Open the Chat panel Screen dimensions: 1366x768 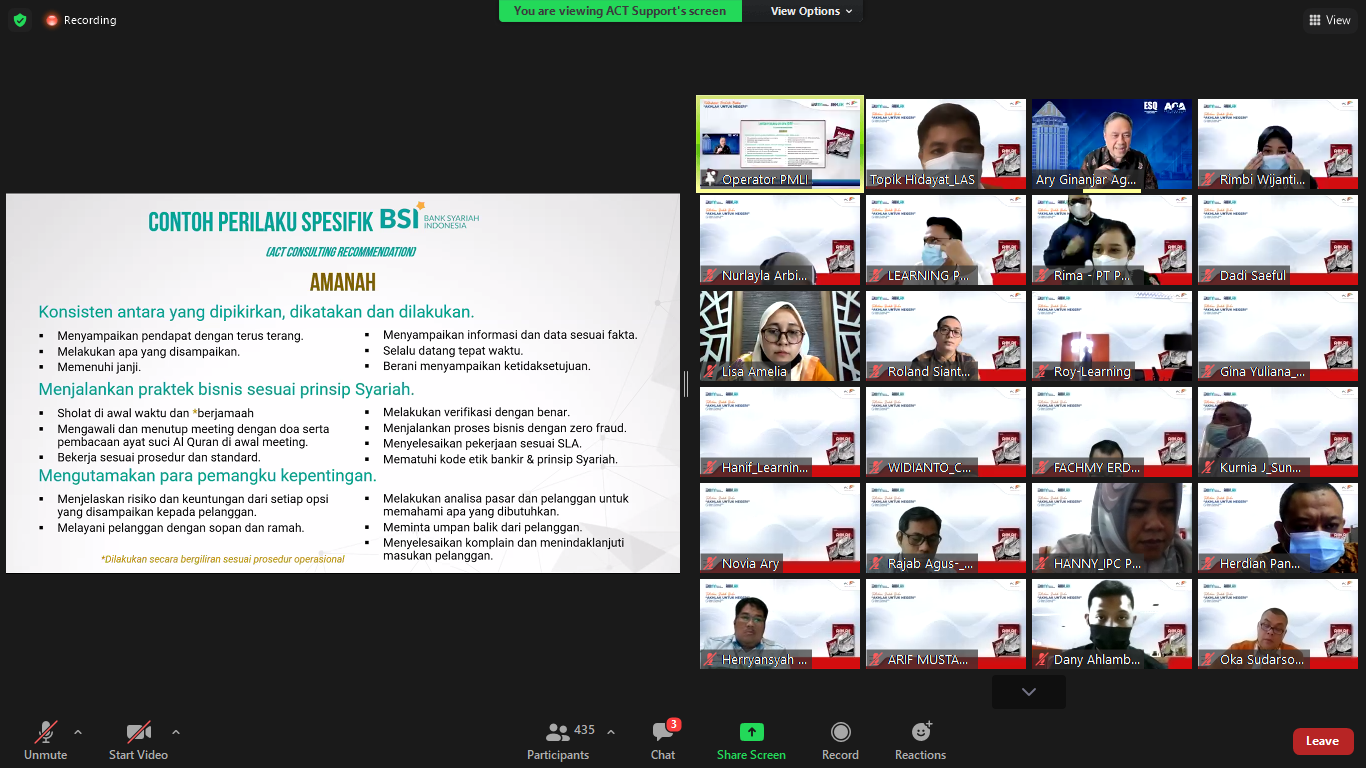tap(663, 741)
